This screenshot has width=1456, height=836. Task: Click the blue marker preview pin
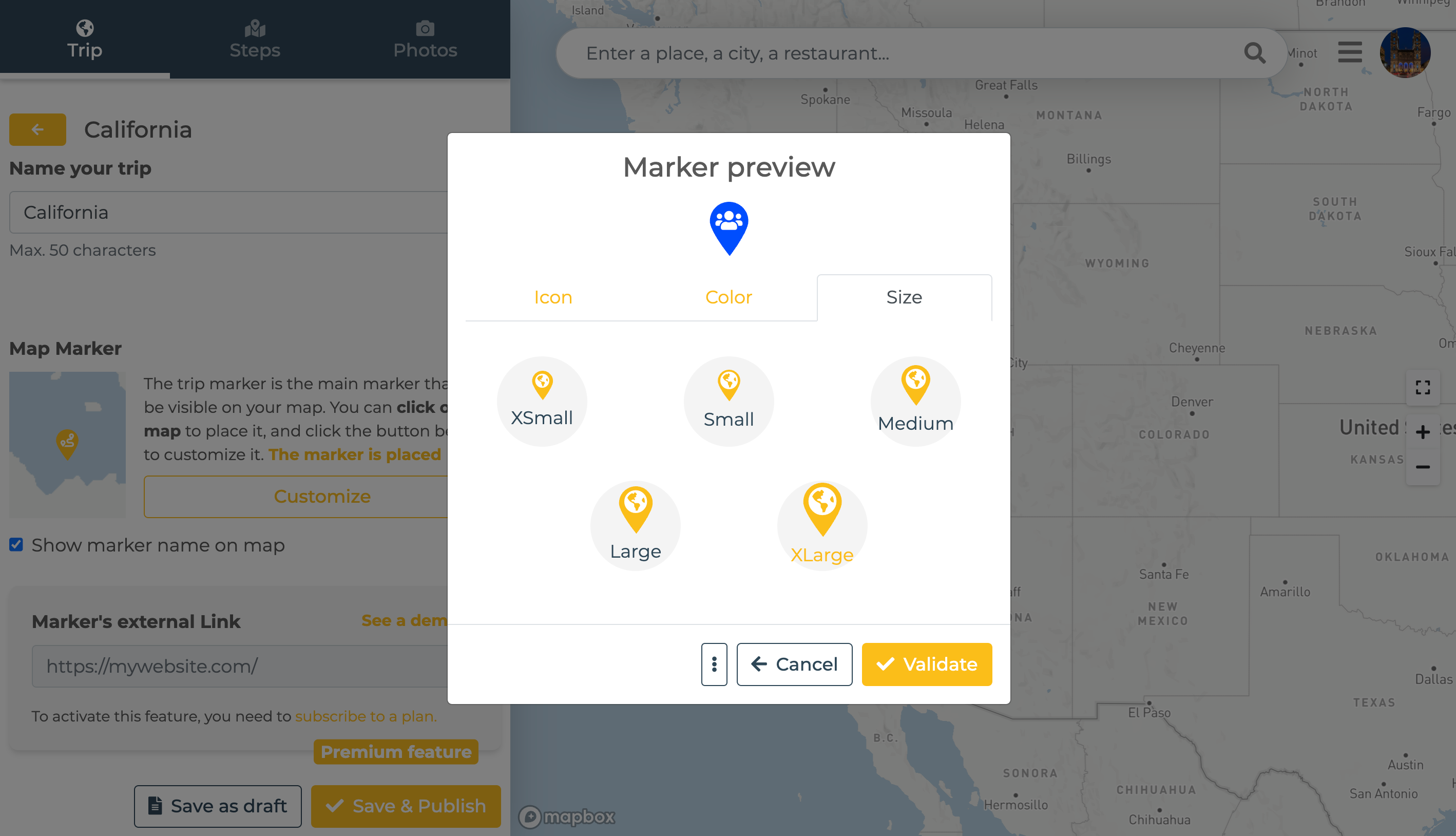click(x=729, y=228)
